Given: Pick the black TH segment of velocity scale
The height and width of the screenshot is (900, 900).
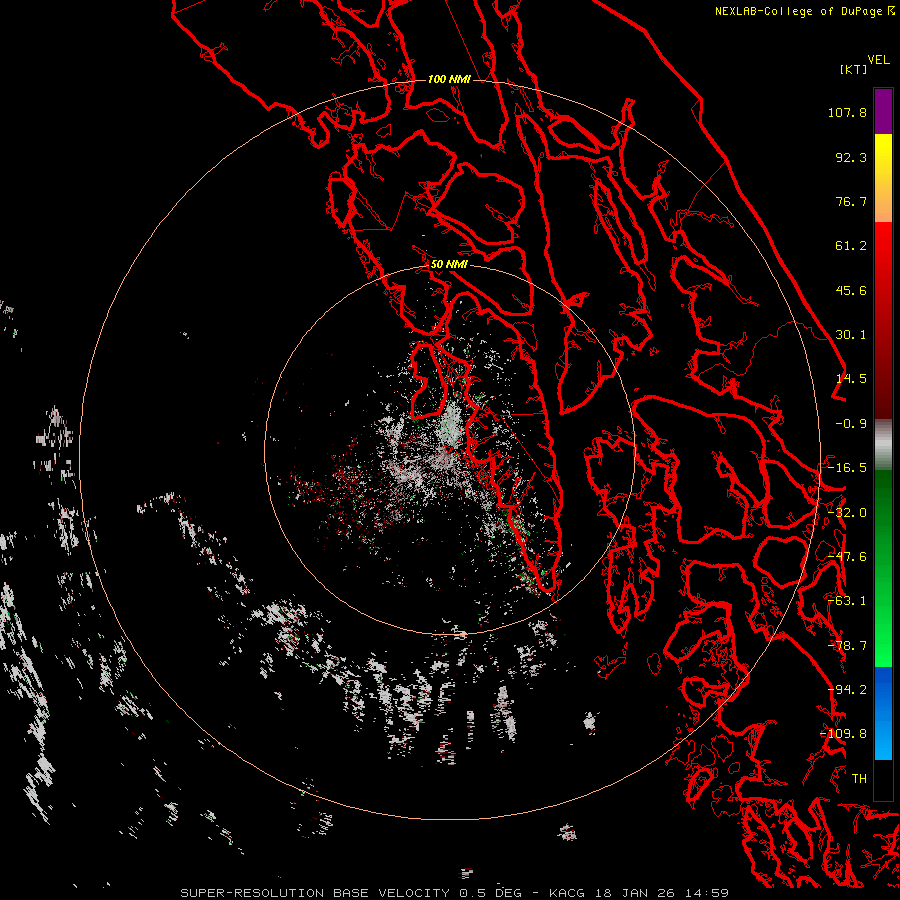Looking at the screenshot, I should click(x=883, y=779).
